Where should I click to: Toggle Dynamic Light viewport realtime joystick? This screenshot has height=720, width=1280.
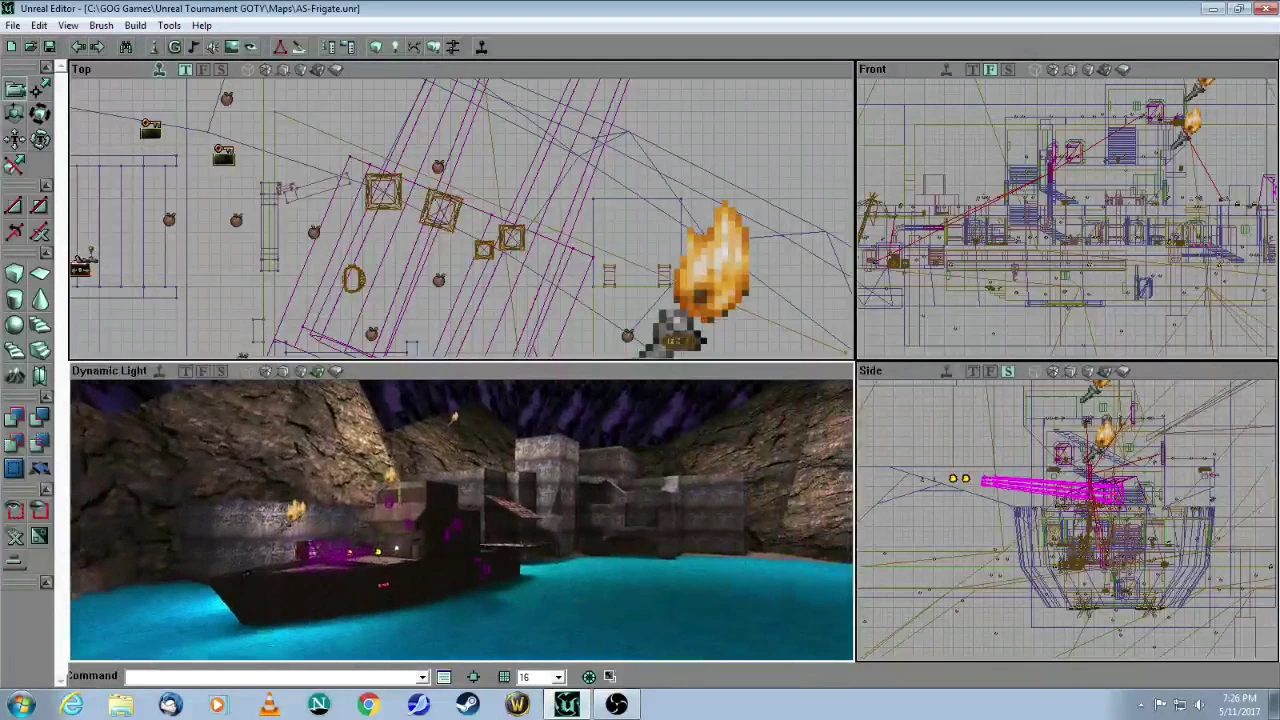159,371
